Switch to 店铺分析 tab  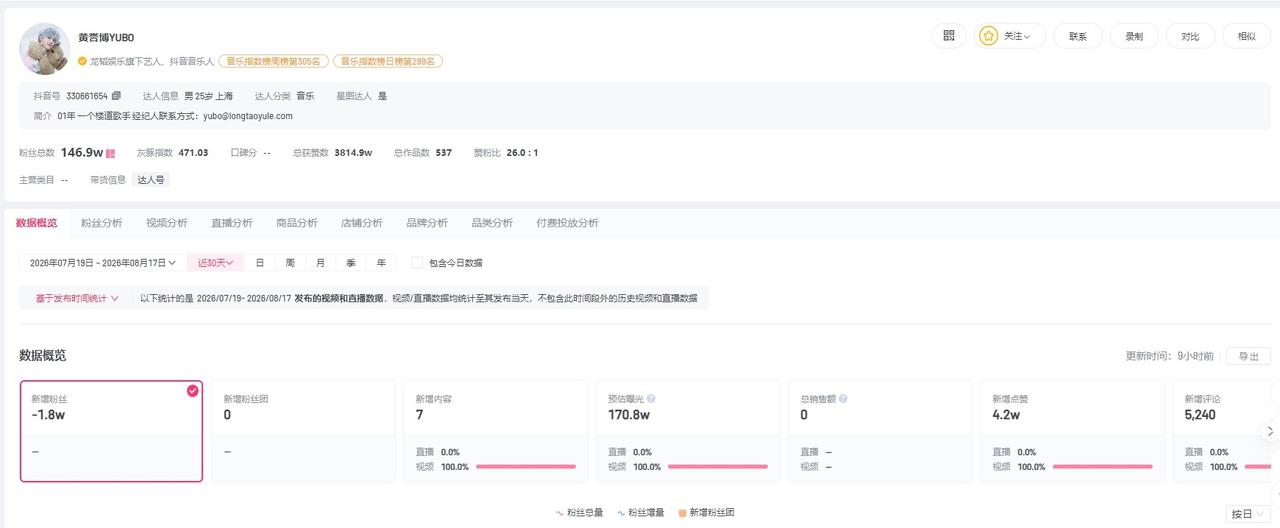point(362,223)
